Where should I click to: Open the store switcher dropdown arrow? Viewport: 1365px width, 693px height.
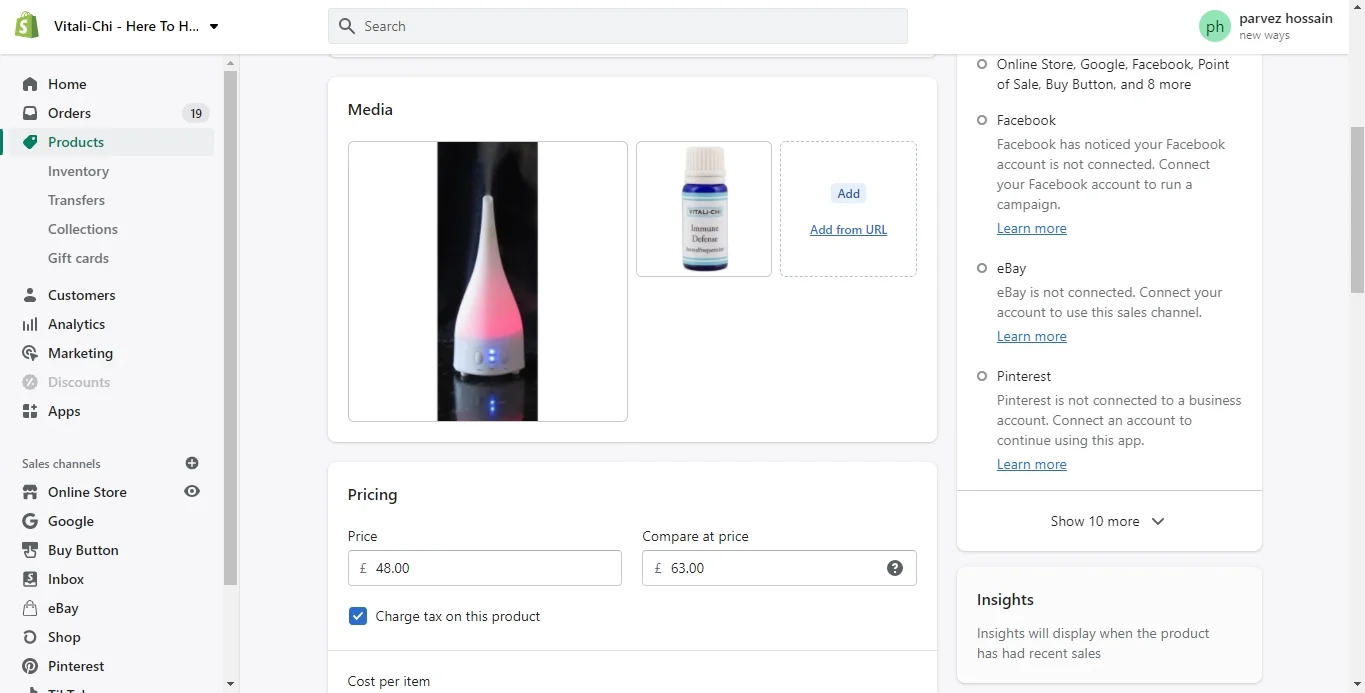[x=214, y=26]
